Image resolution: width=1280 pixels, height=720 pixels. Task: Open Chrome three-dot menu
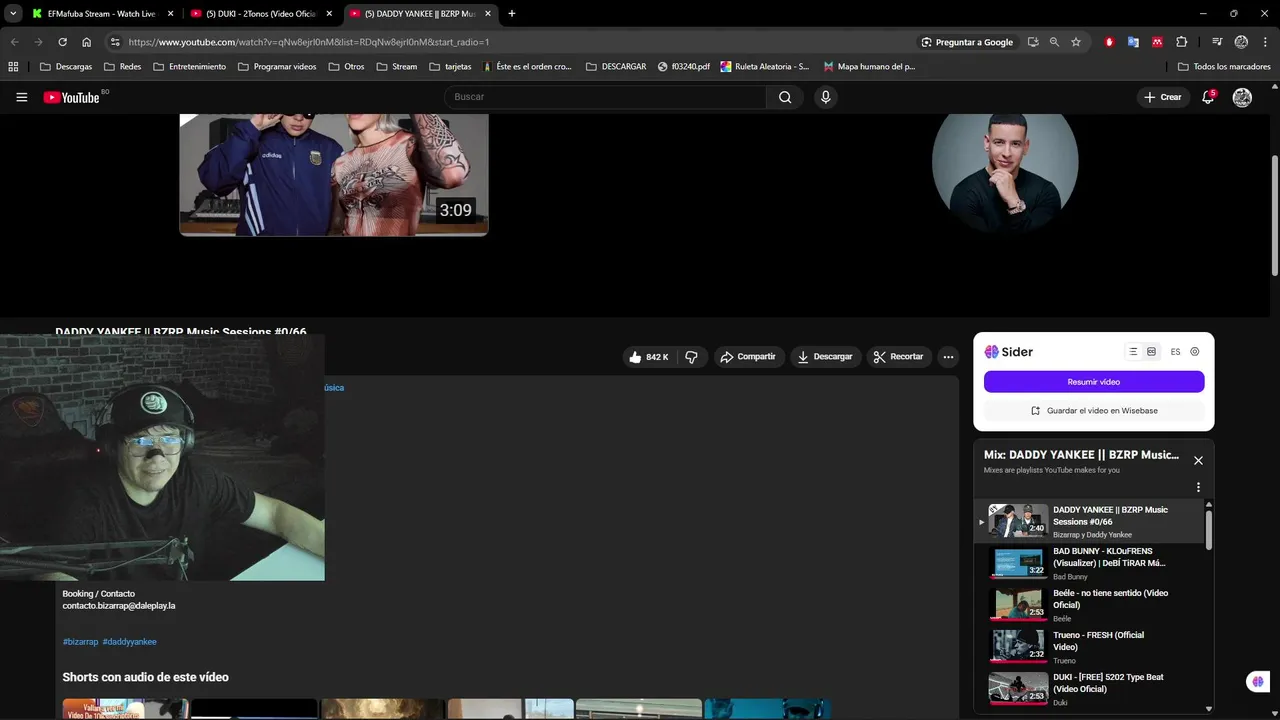[1266, 42]
